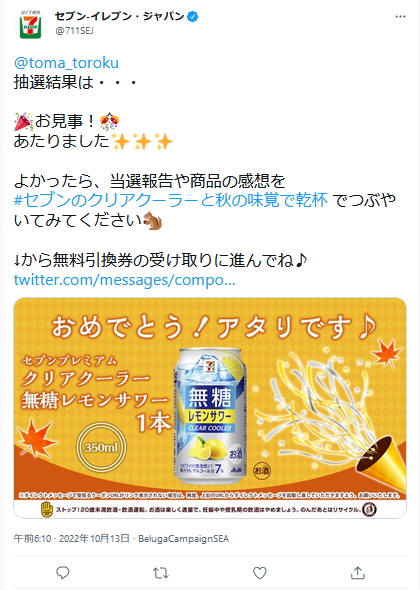Open the セブン‐イレブン・ジャパン account name
Image resolution: width=420 pixels, height=590 pixels.
pos(120,16)
